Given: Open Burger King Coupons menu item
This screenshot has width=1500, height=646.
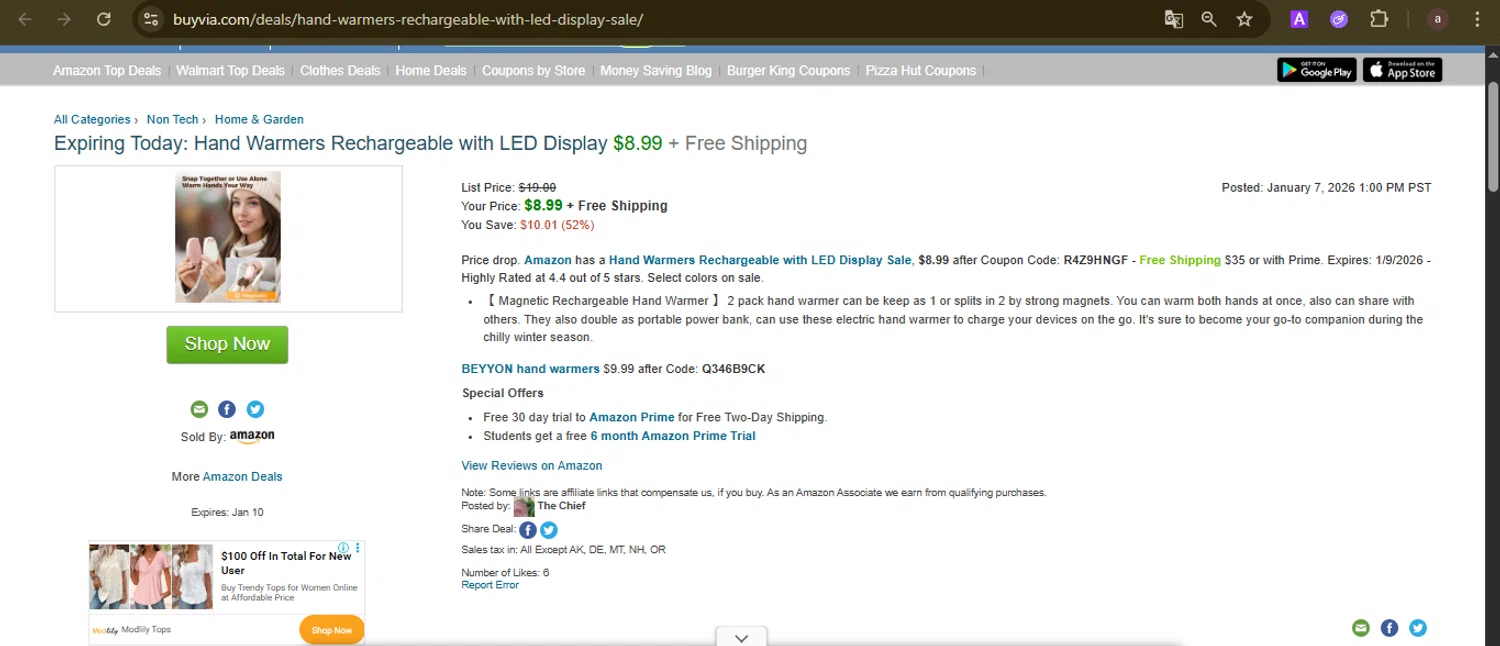Looking at the screenshot, I should point(788,71).
